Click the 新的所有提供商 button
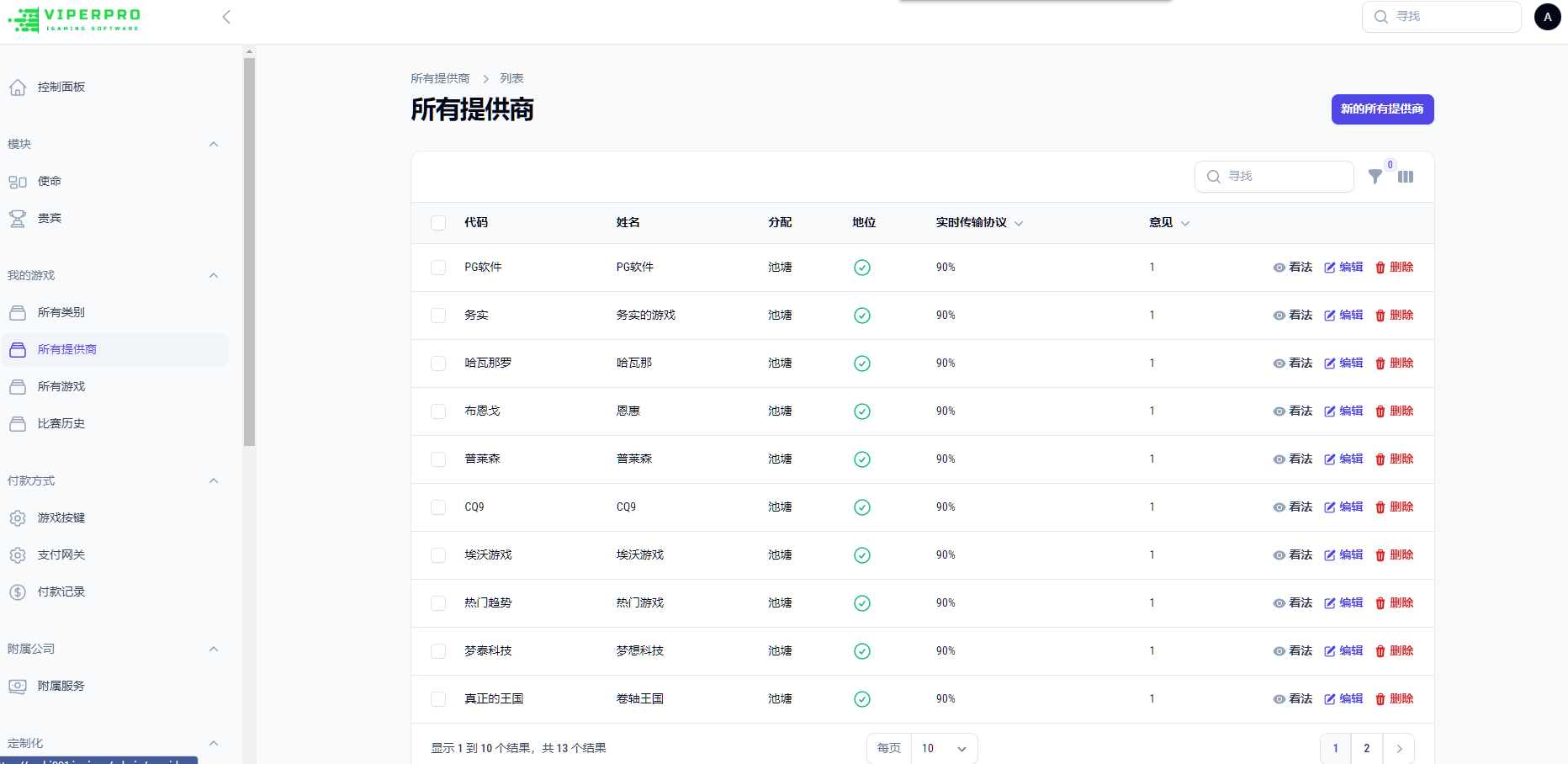Screen dimensions: 1568x764 pyautogui.click(x=1382, y=109)
